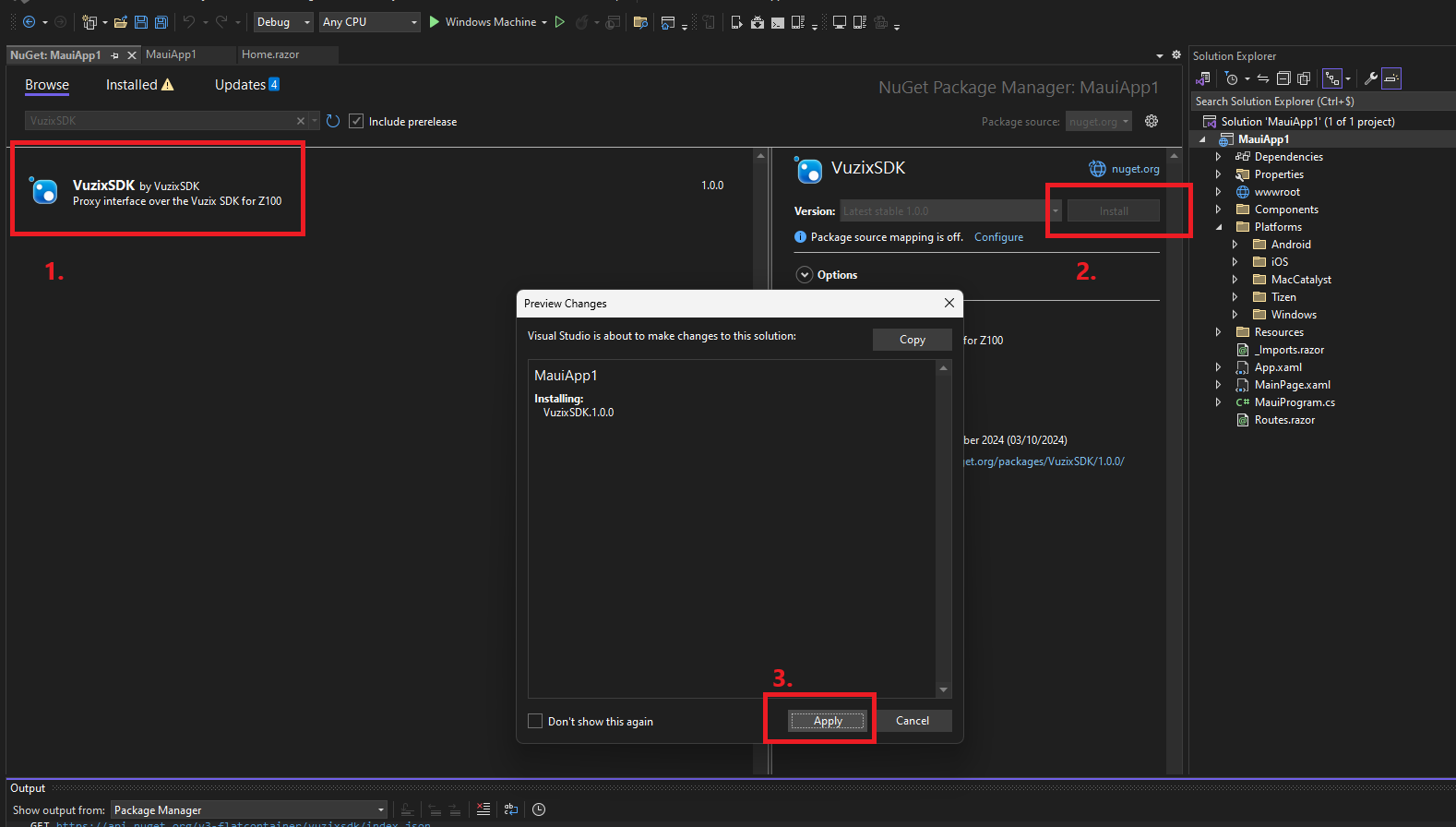
Task: Open the nuget.org link
Action: (x=1135, y=169)
